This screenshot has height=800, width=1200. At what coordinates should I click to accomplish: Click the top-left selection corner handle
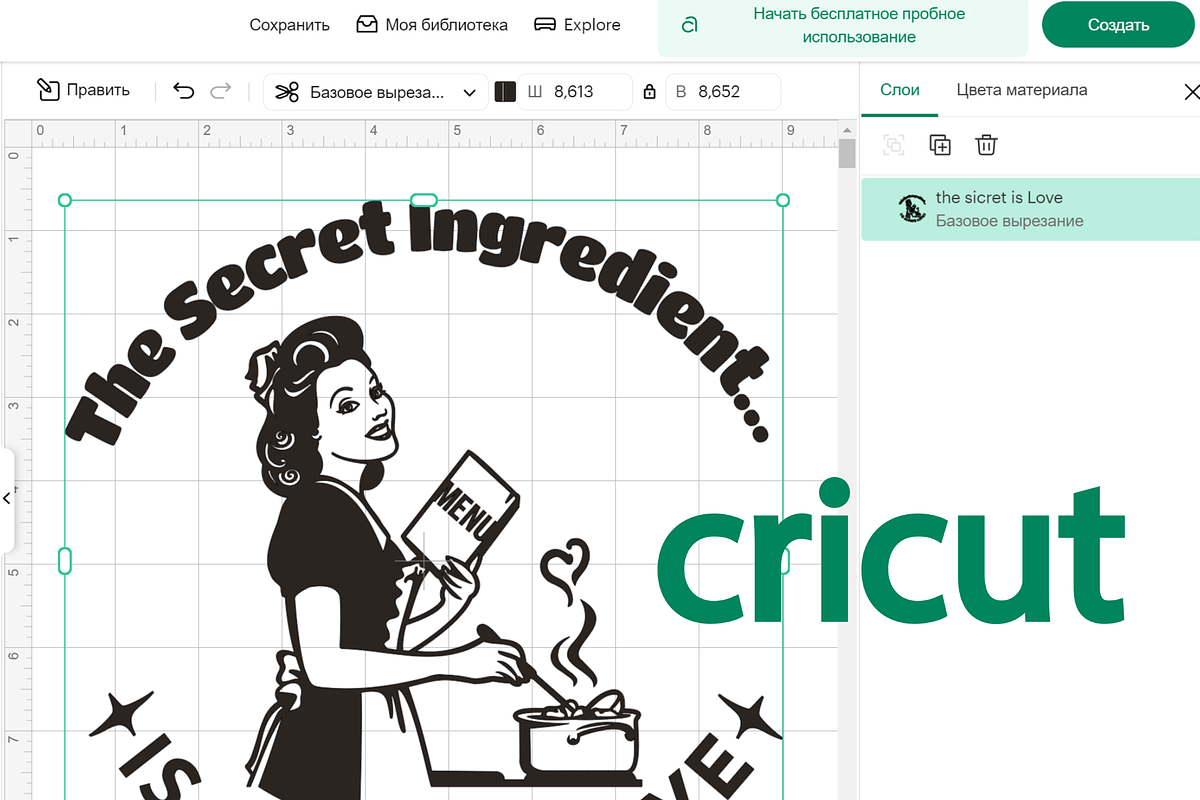pyautogui.click(x=65, y=200)
